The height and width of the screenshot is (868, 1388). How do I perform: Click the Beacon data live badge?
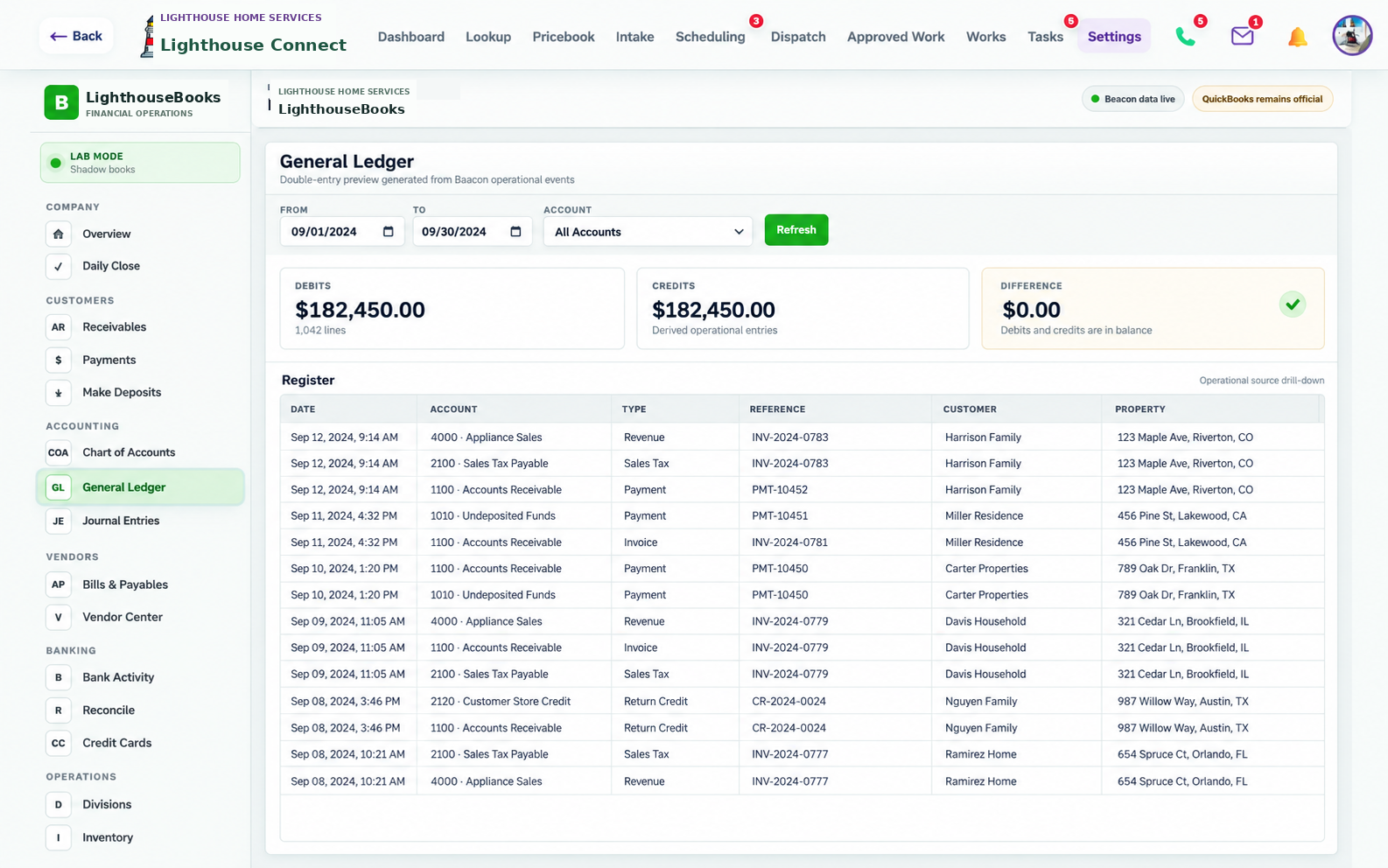(1133, 99)
